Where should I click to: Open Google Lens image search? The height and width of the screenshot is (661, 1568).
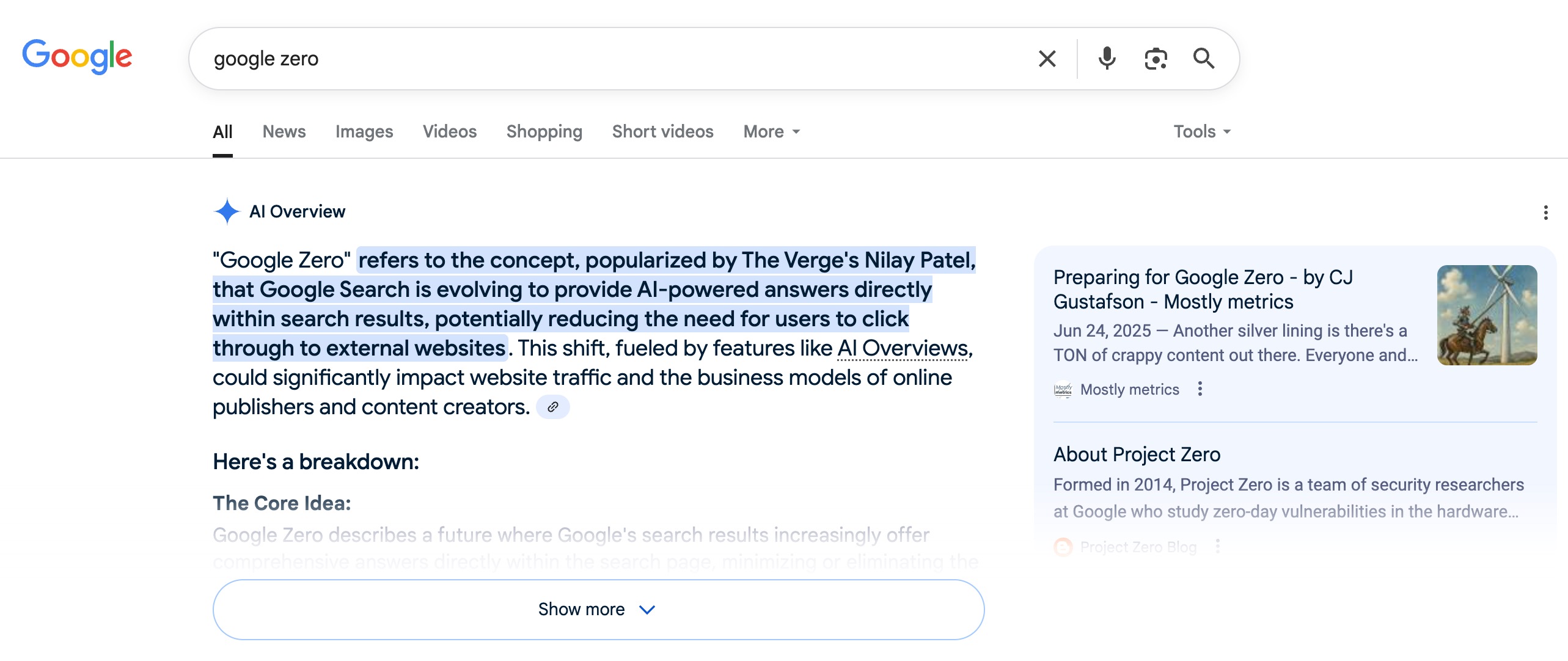click(1156, 59)
